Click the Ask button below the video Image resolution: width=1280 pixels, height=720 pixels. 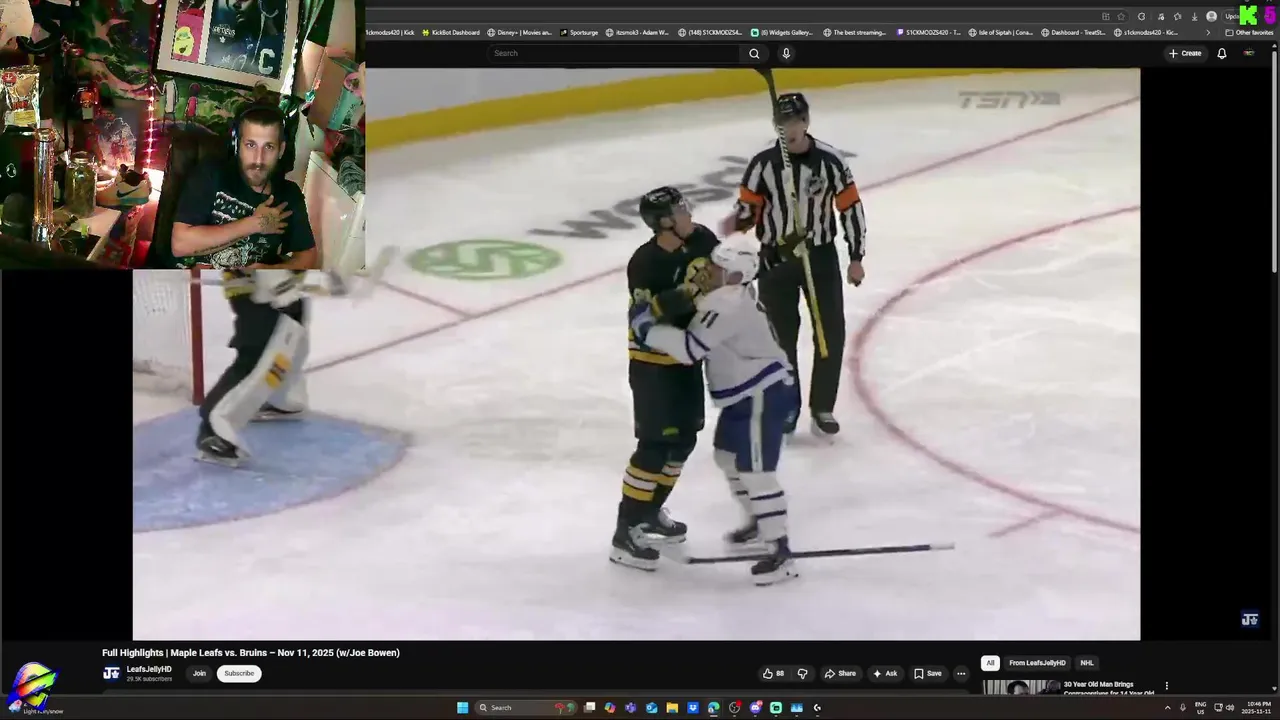click(x=885, y=673)
